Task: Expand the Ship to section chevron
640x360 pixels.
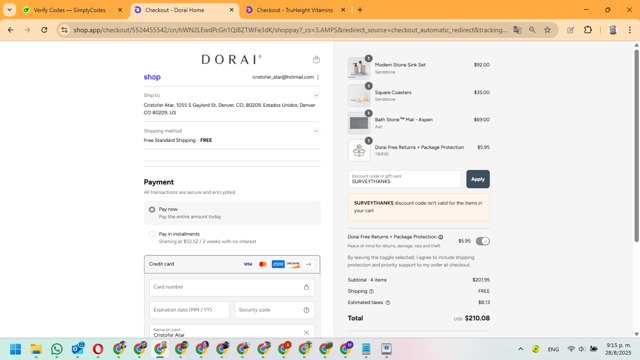Action: click(316, 96)
